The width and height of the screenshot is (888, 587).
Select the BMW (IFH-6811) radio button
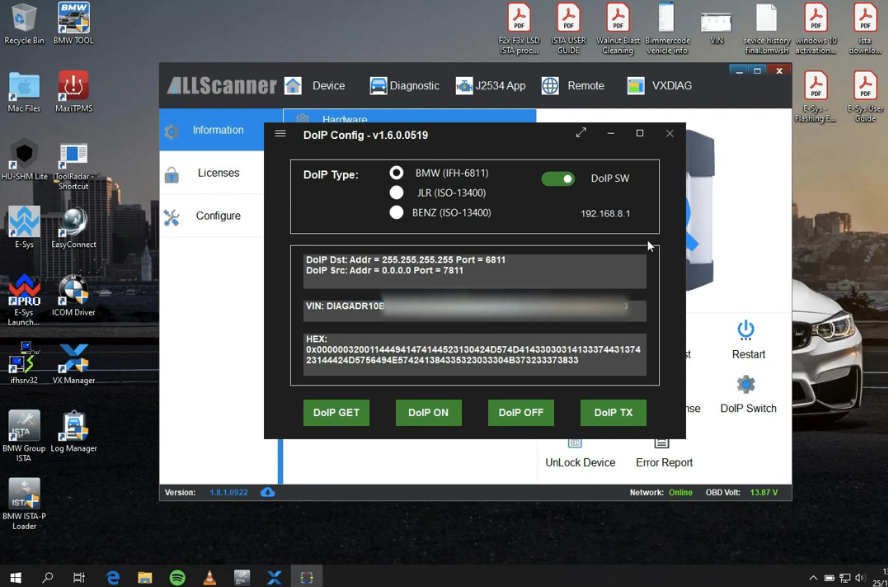coord(396,173)
